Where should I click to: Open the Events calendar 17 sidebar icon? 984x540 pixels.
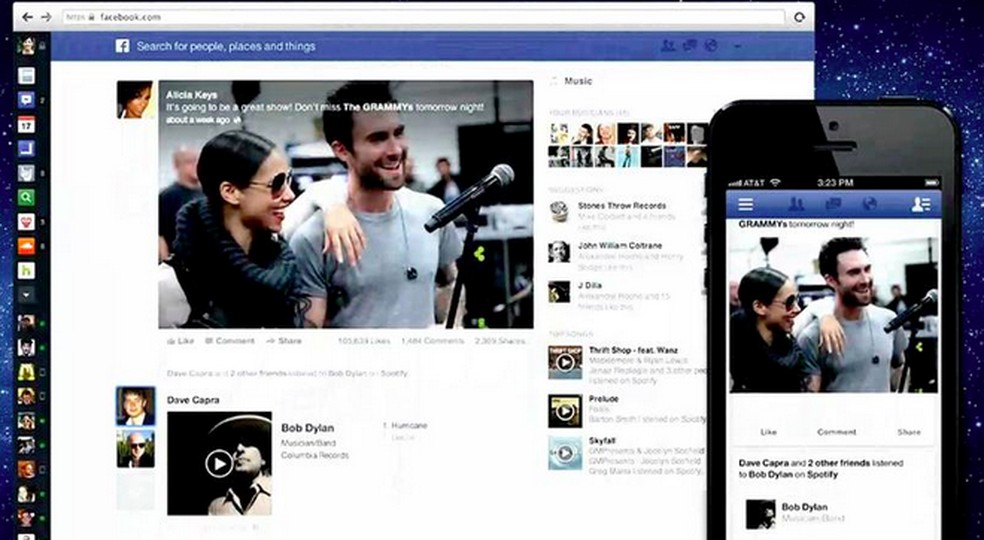26,124
